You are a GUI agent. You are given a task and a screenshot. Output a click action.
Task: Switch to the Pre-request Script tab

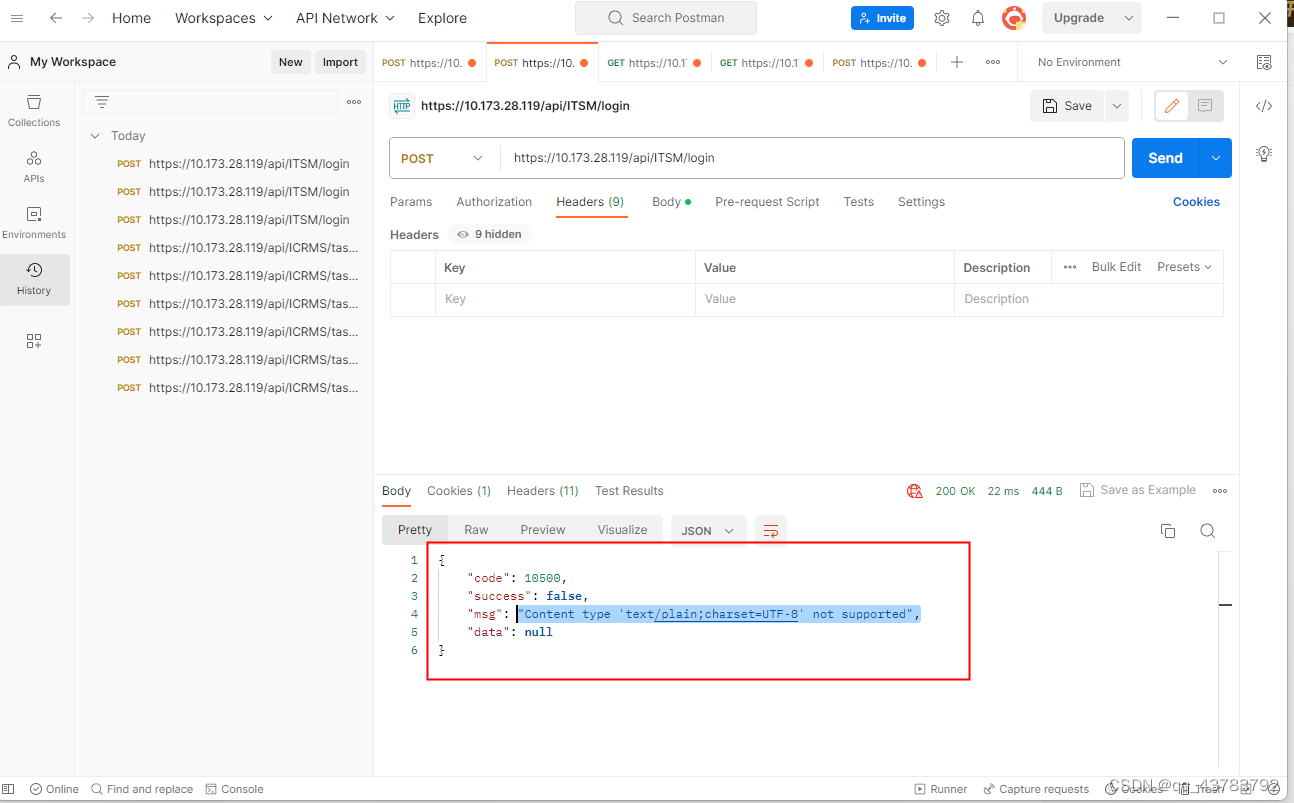pos(767,201)
